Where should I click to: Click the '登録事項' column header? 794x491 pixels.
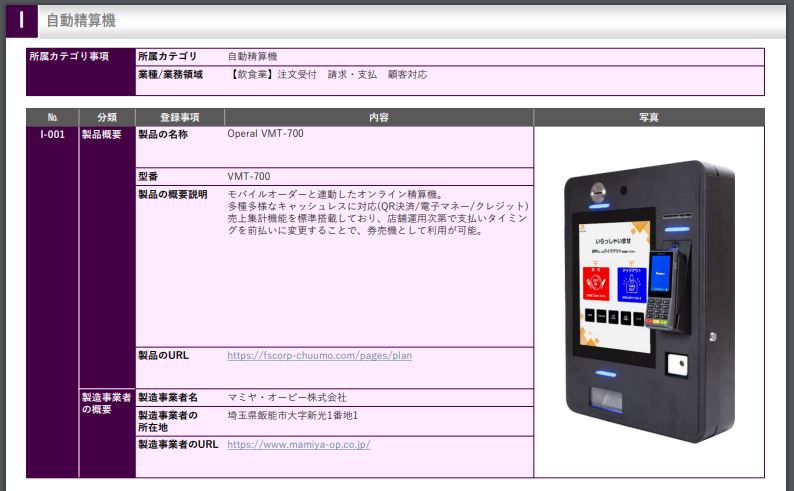tap(180, 117)
